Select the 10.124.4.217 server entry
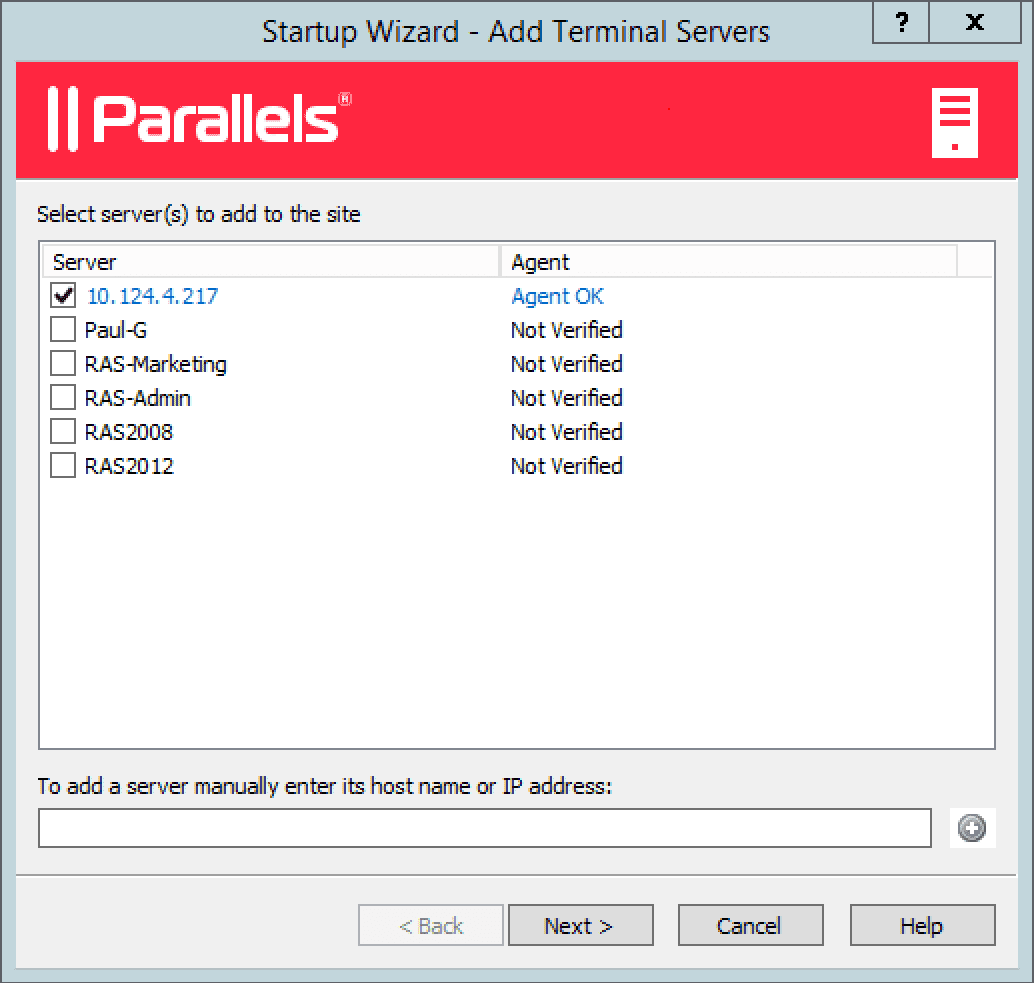This screenshot has width=1034, height=983. [152, 296]
